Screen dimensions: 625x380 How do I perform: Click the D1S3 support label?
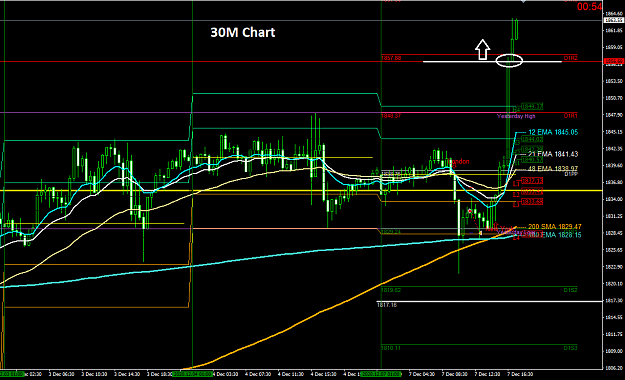point(570,348)
